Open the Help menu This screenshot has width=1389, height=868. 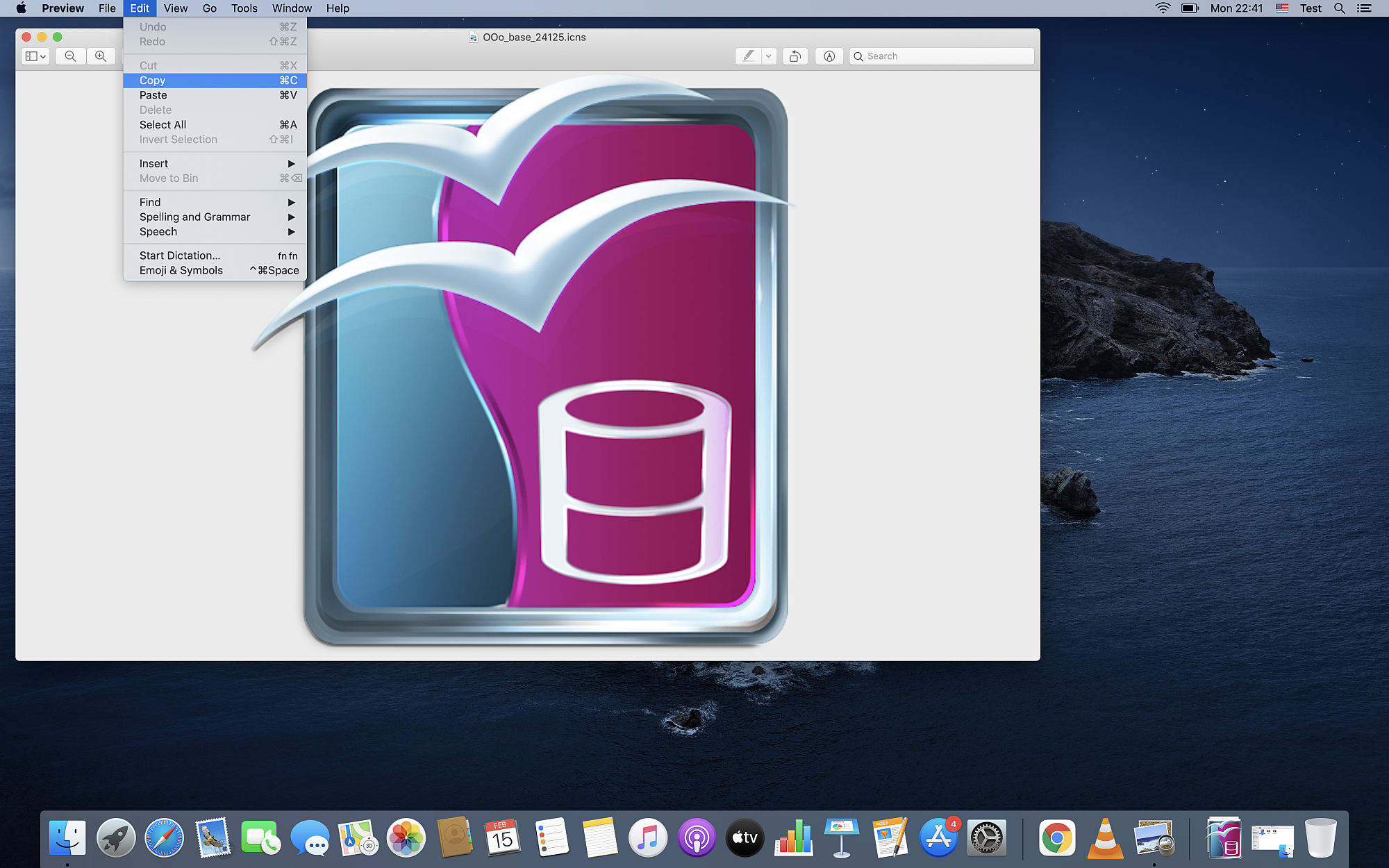coord(338,8)
